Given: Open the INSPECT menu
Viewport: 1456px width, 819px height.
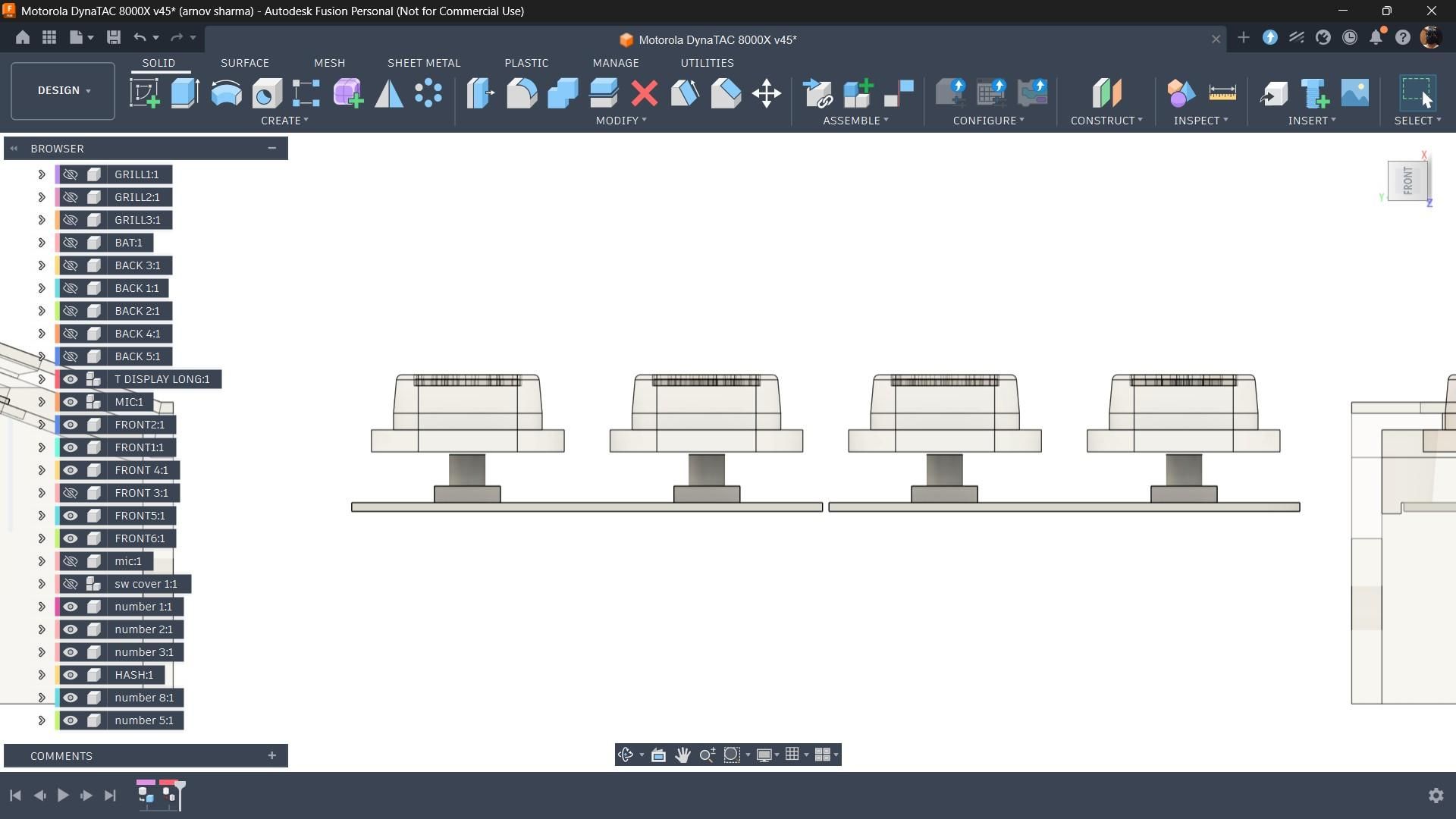Looking at the screenshot, I should pyautogui.click(x=1200, y=121).
